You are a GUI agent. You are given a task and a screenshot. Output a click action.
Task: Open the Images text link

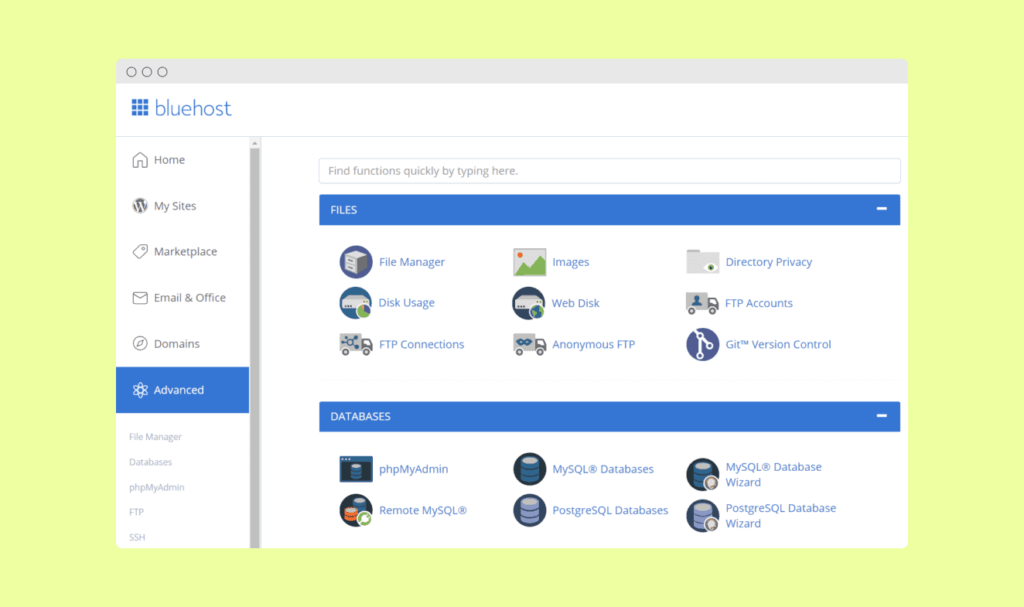(x=571, y=262)
